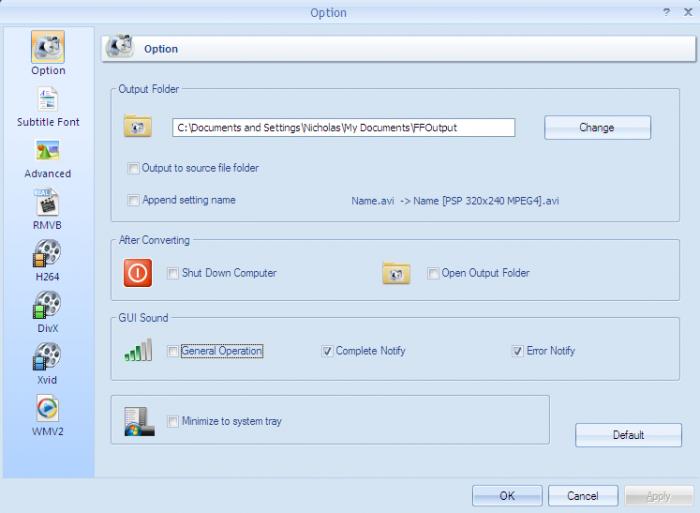This screenshot has width=700, height=513.
Task: Click the help question mark icon
Action: [667, 12]
